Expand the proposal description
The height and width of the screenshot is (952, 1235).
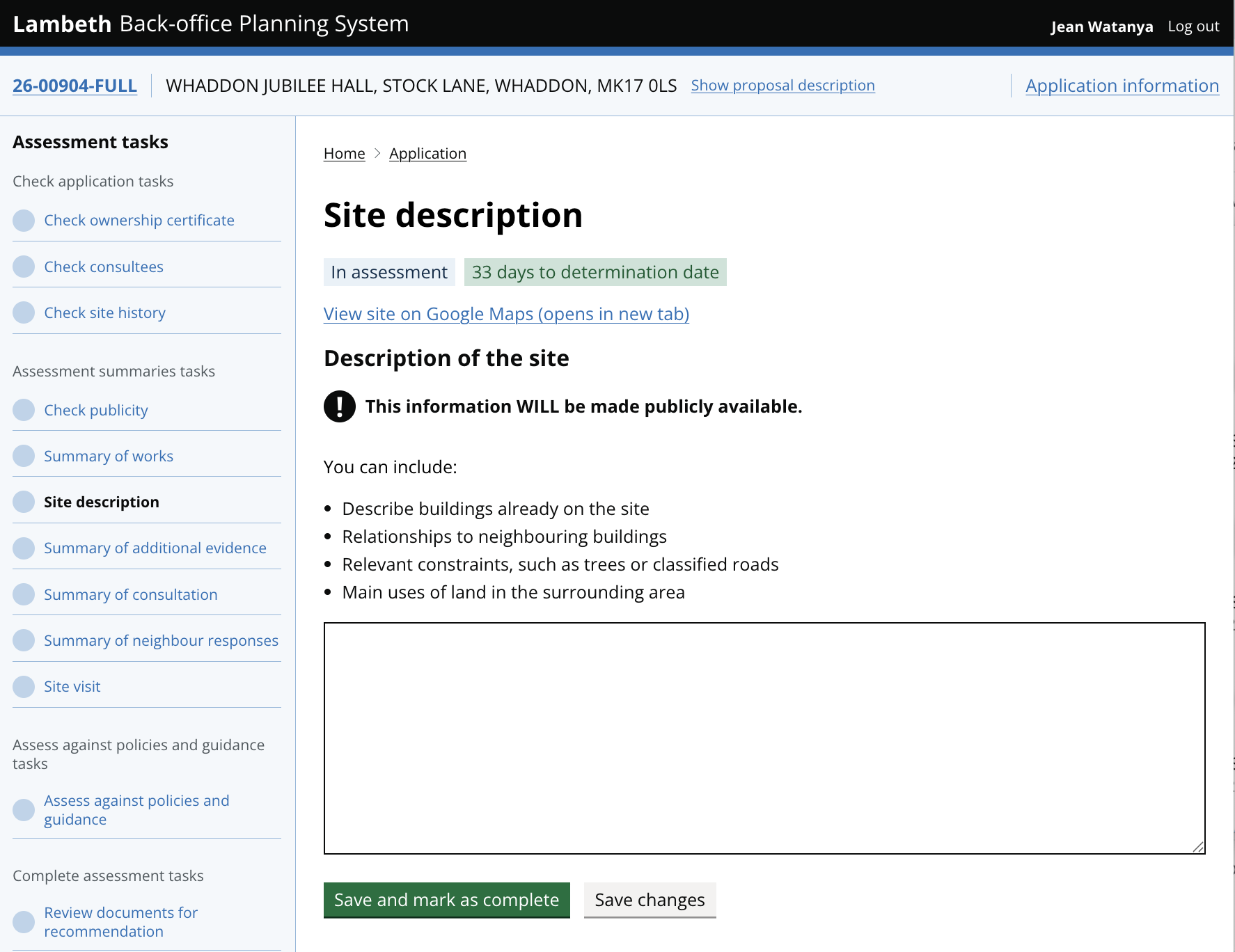click(x=782, y=85)
